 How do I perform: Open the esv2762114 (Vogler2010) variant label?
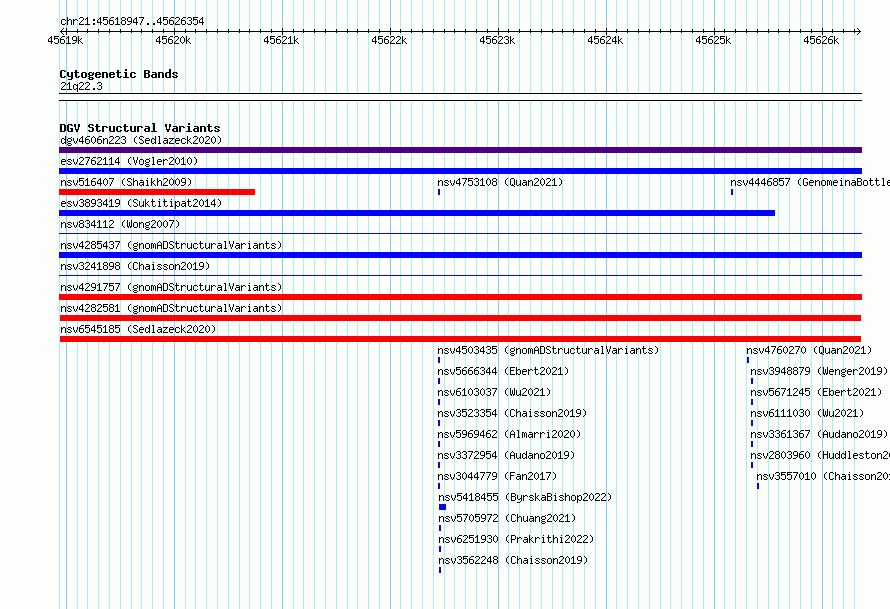click(x=129, y=161)
